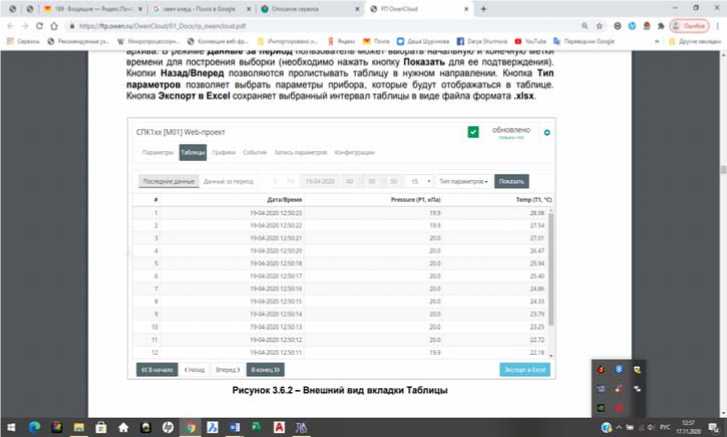The width and height of the screenshot is (727, 437).
Task: Open File Explorer from the taskbar
Action: (x=78, y=427)
